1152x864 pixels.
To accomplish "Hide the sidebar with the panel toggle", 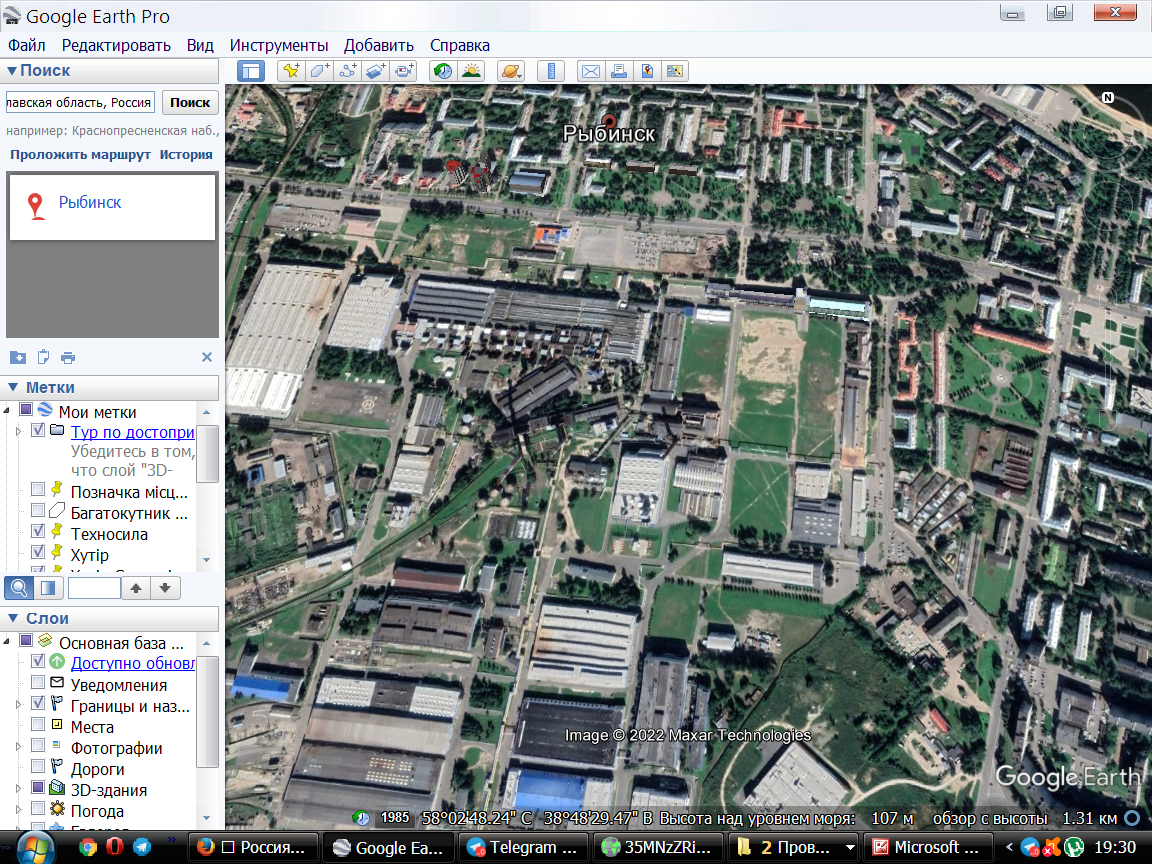I will 251,71.
